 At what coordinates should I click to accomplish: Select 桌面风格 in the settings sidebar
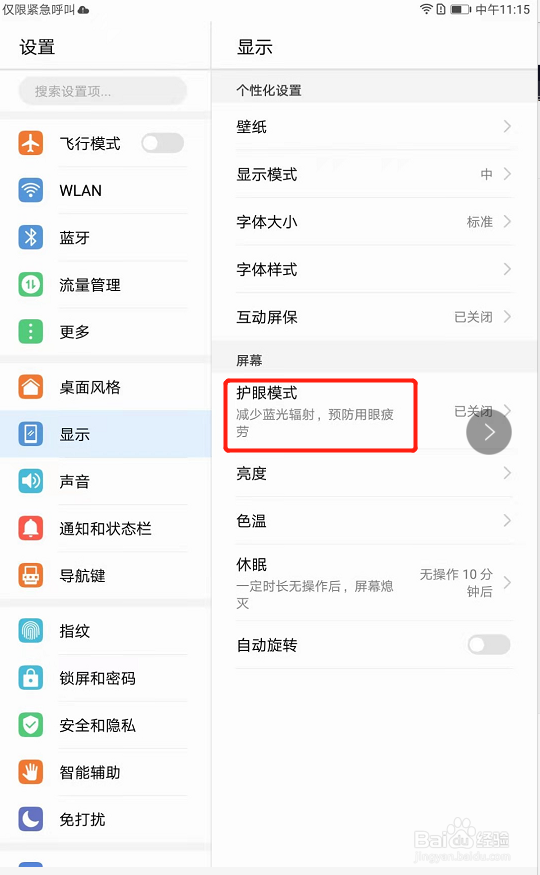tap(105, 387)
